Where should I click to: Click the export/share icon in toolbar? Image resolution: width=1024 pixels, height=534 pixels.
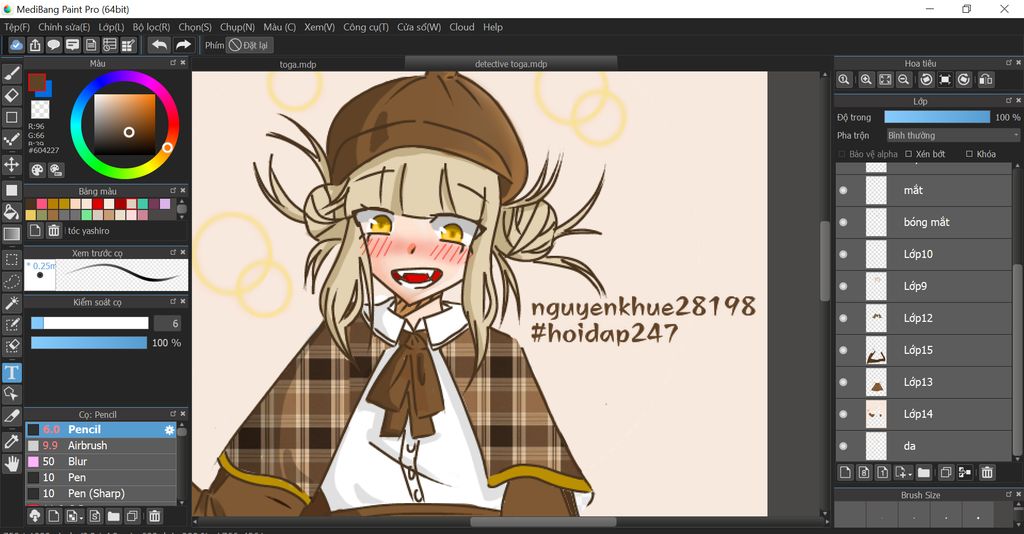(35, 45)
